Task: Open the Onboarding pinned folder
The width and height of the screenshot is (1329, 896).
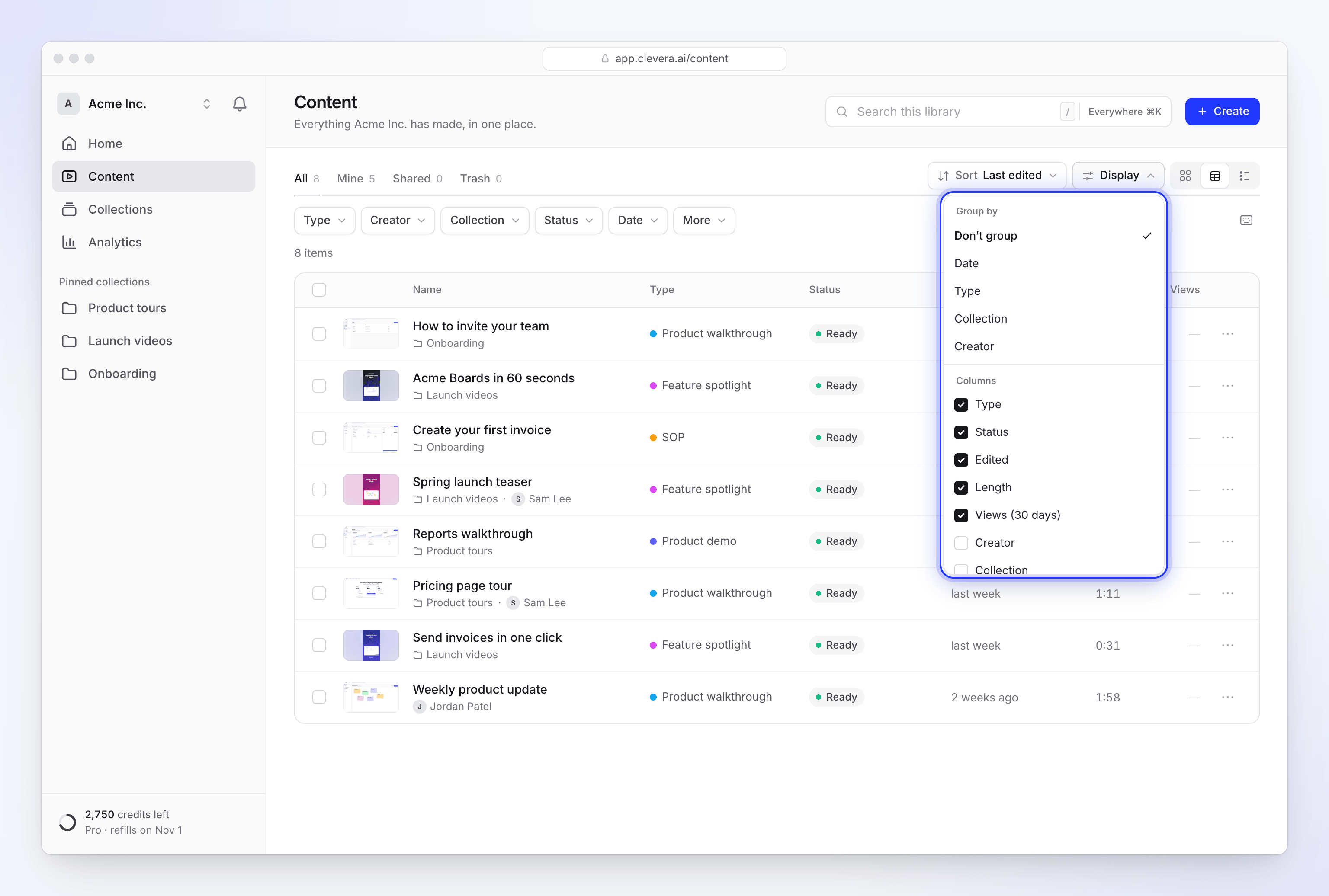Action: (x=153, y=374)
